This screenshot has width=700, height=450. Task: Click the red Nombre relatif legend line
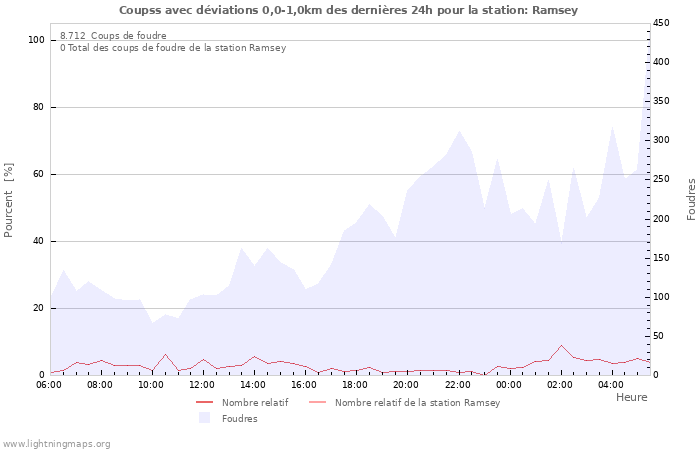[204, 402]
